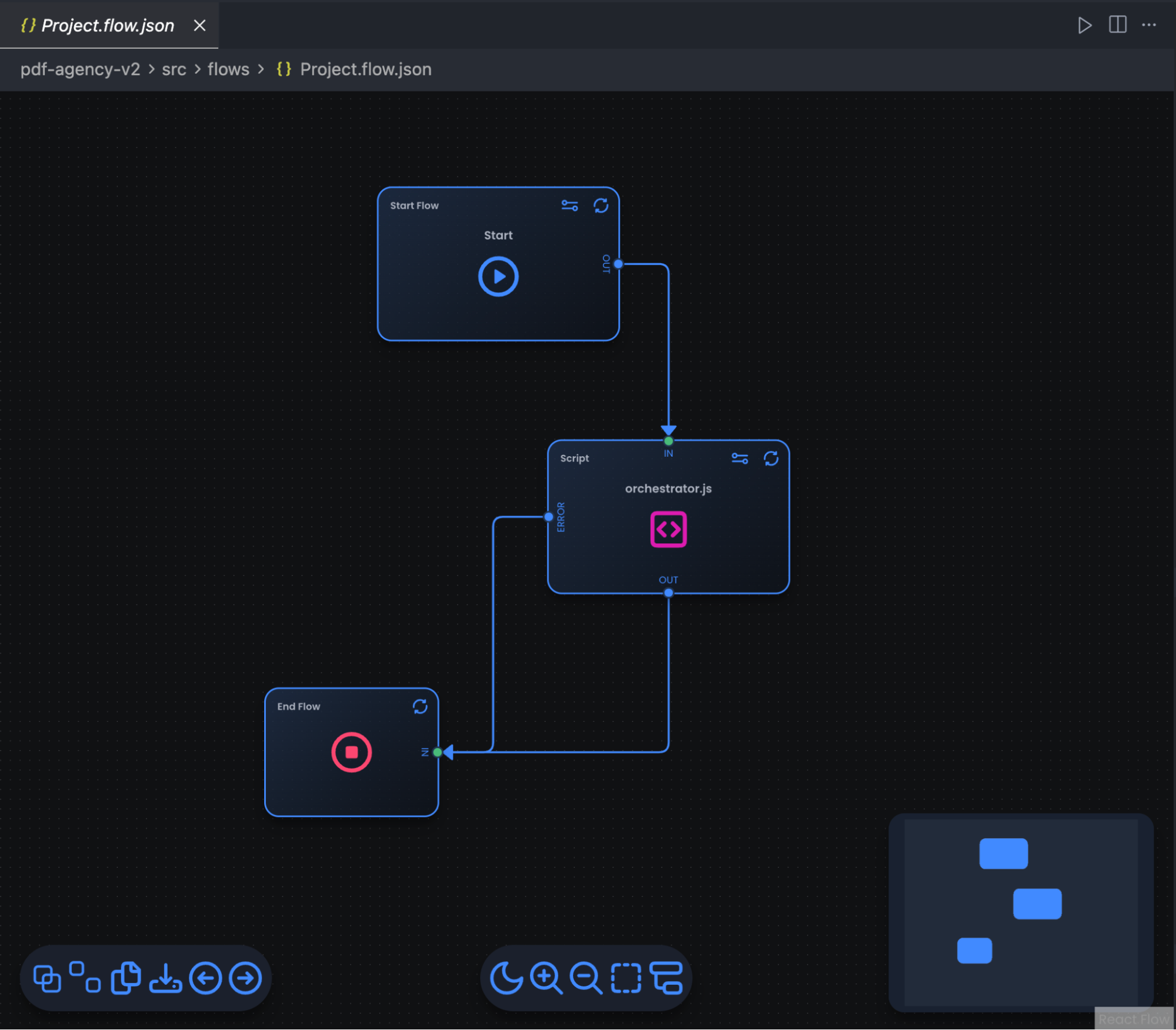Click split editor icon at top right
This screenshot has height=1030, width=1176.
click(x=1117, y=25)
